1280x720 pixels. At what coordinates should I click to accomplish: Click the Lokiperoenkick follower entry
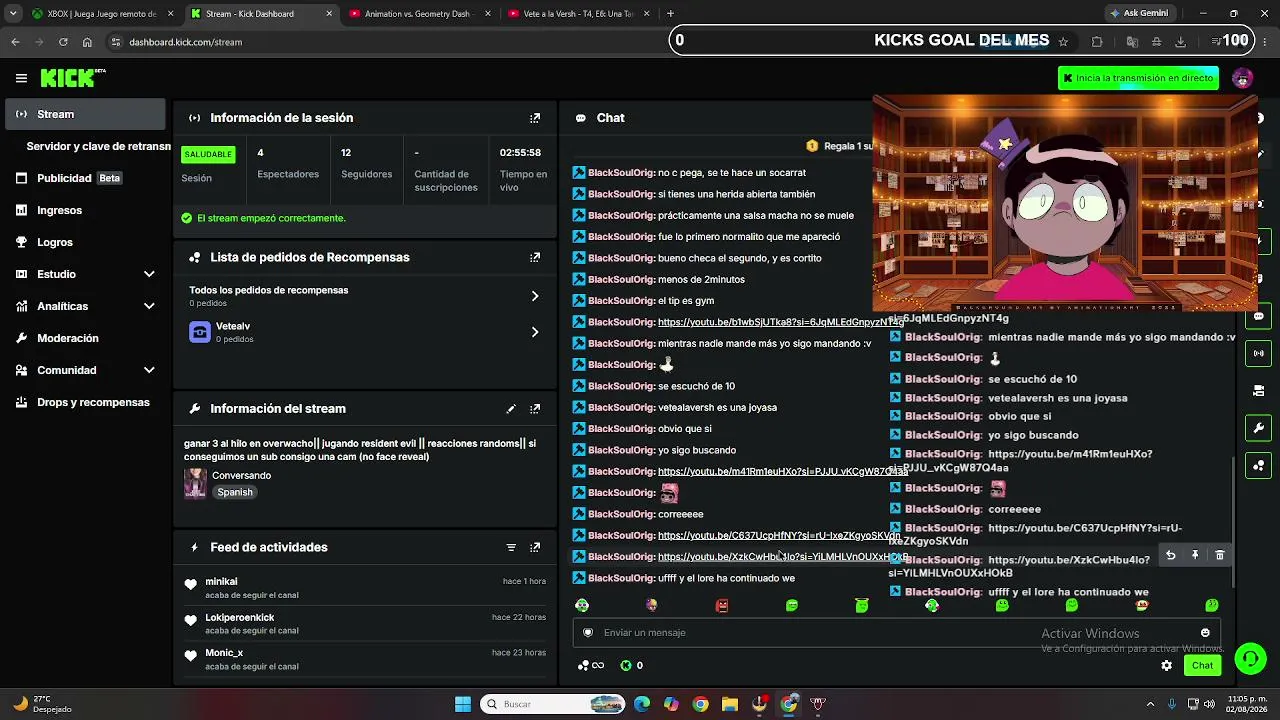pos(365,624)
